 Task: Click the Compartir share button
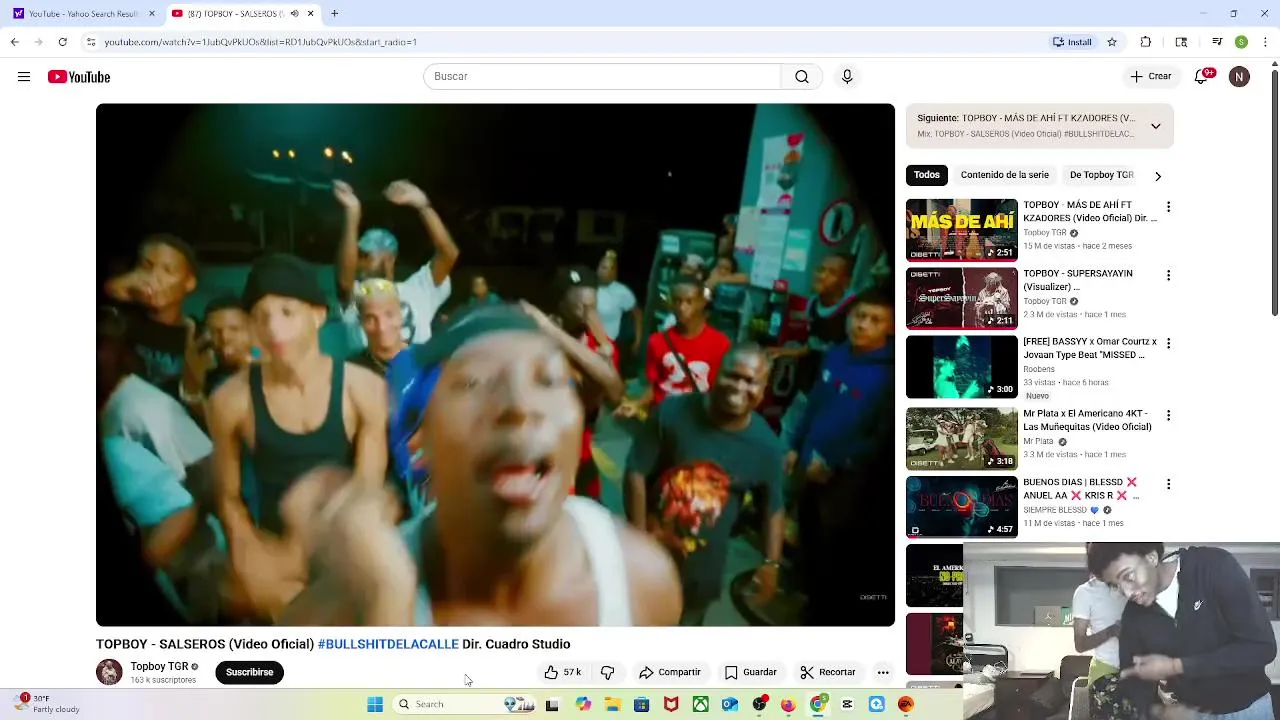tap(670, 672)
